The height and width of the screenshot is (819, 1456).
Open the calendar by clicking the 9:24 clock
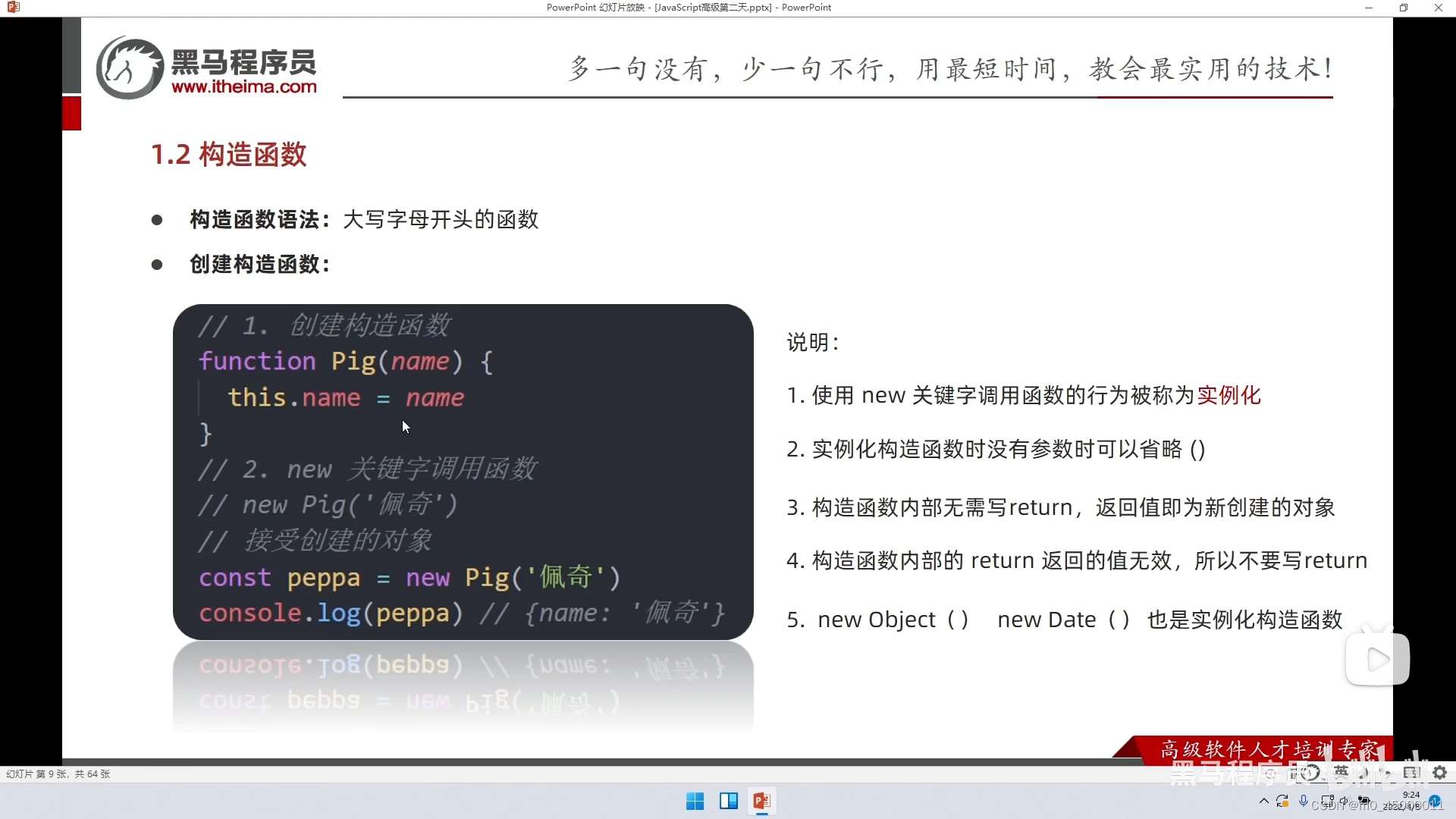click(1410, 797)
